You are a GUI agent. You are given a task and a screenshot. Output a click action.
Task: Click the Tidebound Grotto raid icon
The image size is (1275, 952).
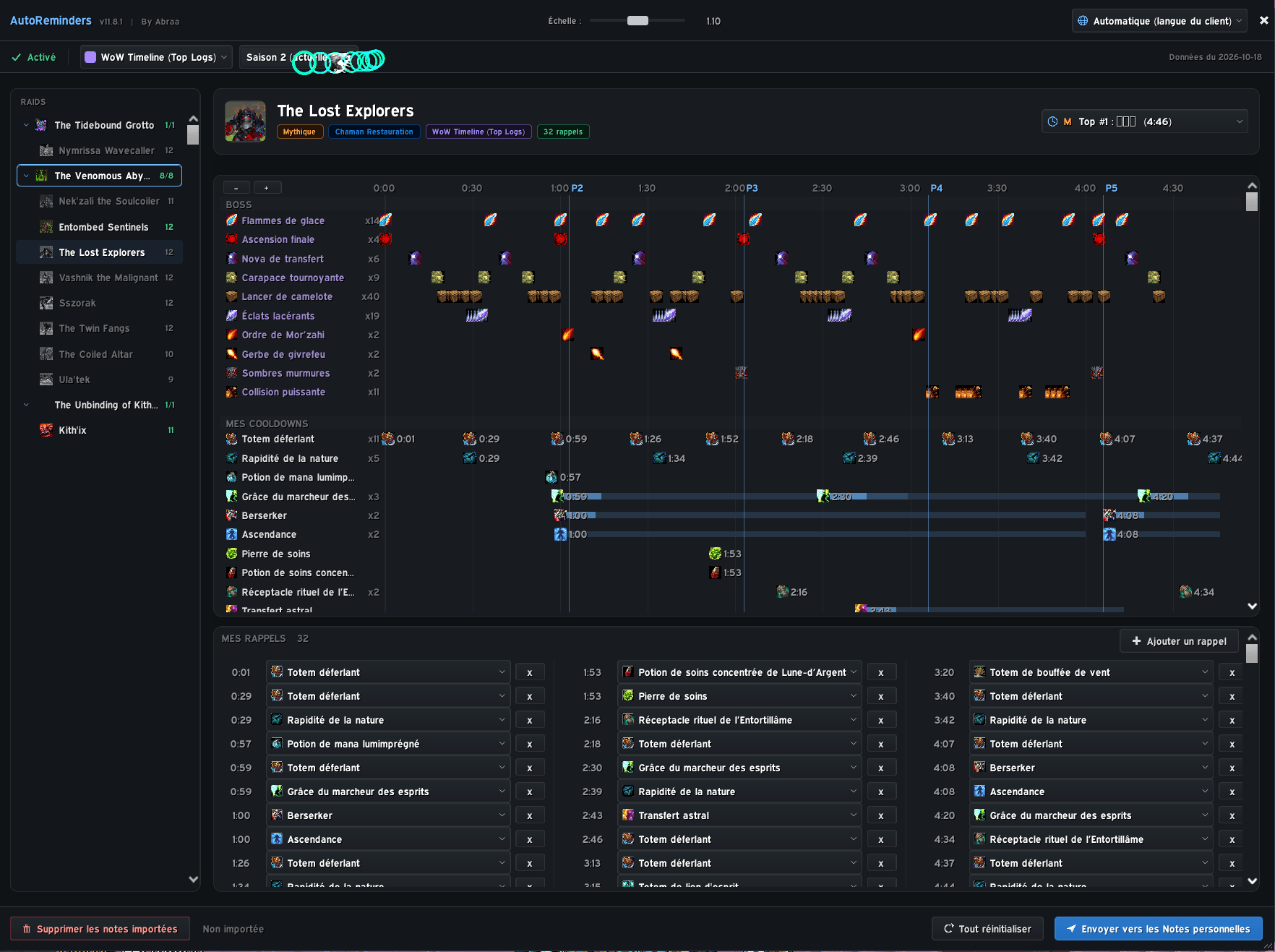pos(41,125)
